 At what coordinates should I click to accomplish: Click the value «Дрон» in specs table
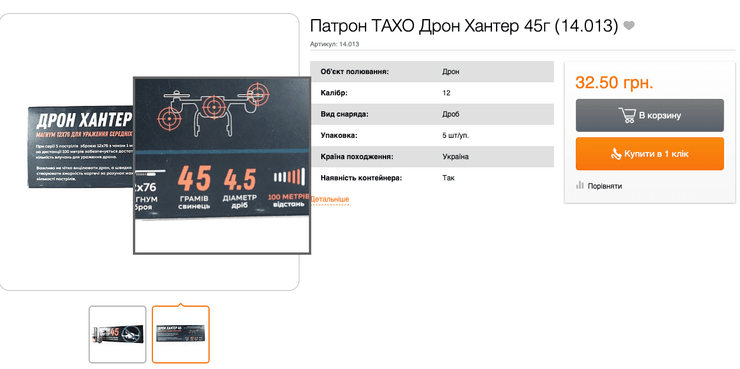pos(450,72)
